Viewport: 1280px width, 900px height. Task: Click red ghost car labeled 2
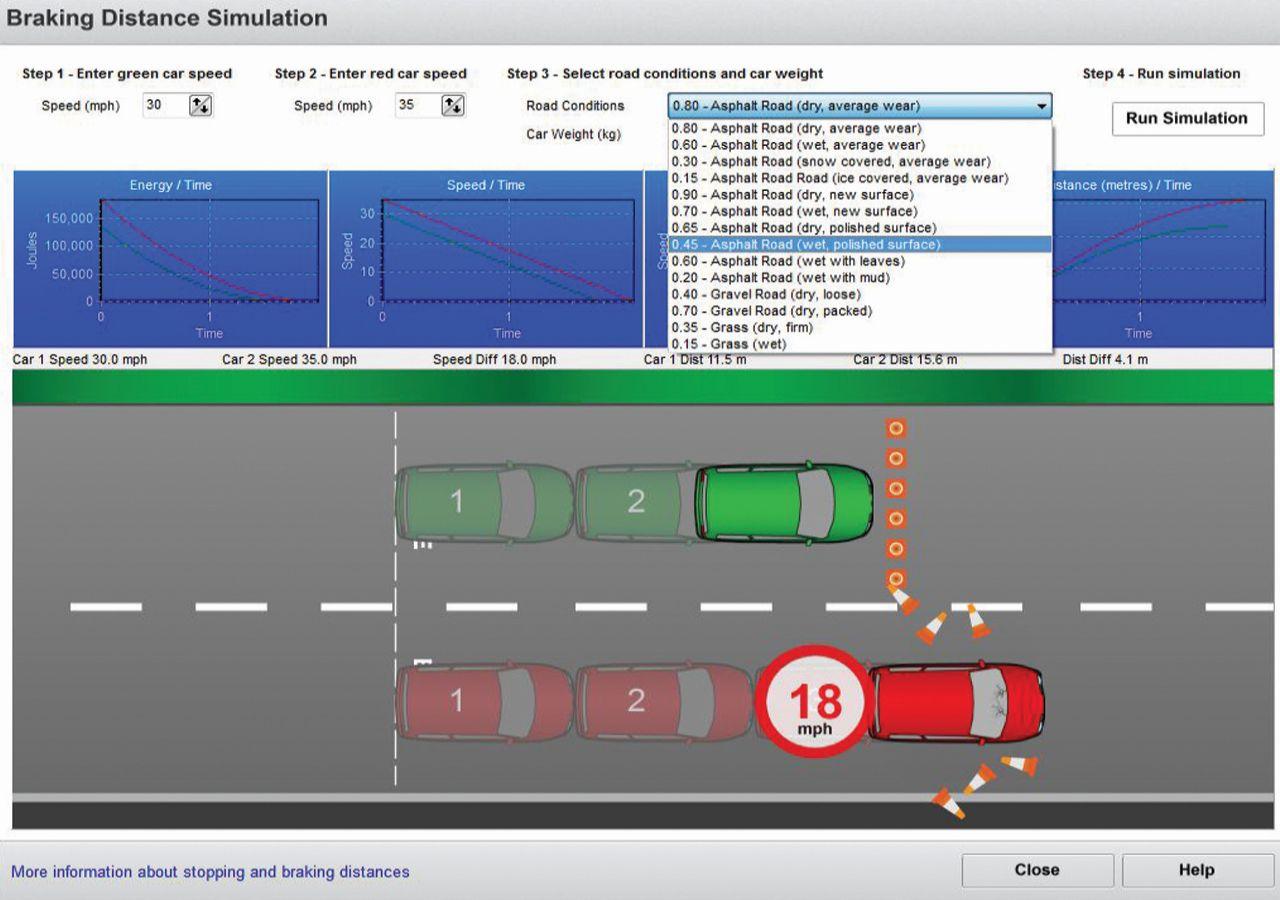tap(664, 701)
